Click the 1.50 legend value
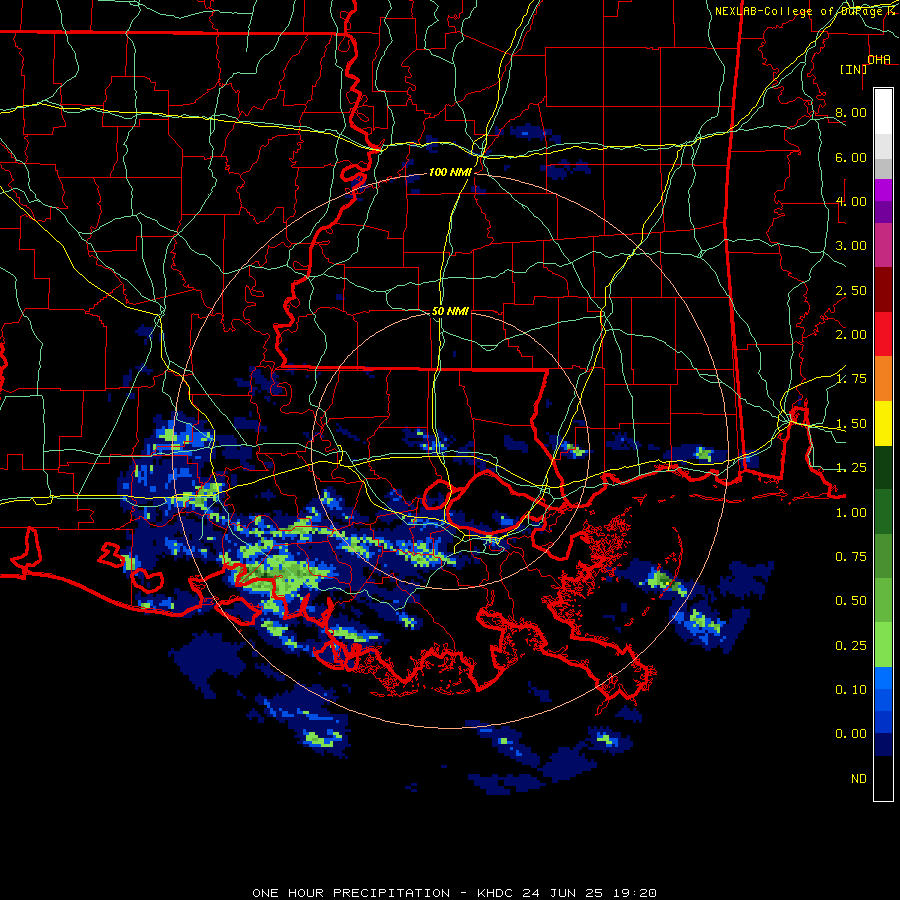This screenshot has height=900, width=900. (x=851, y=424)
